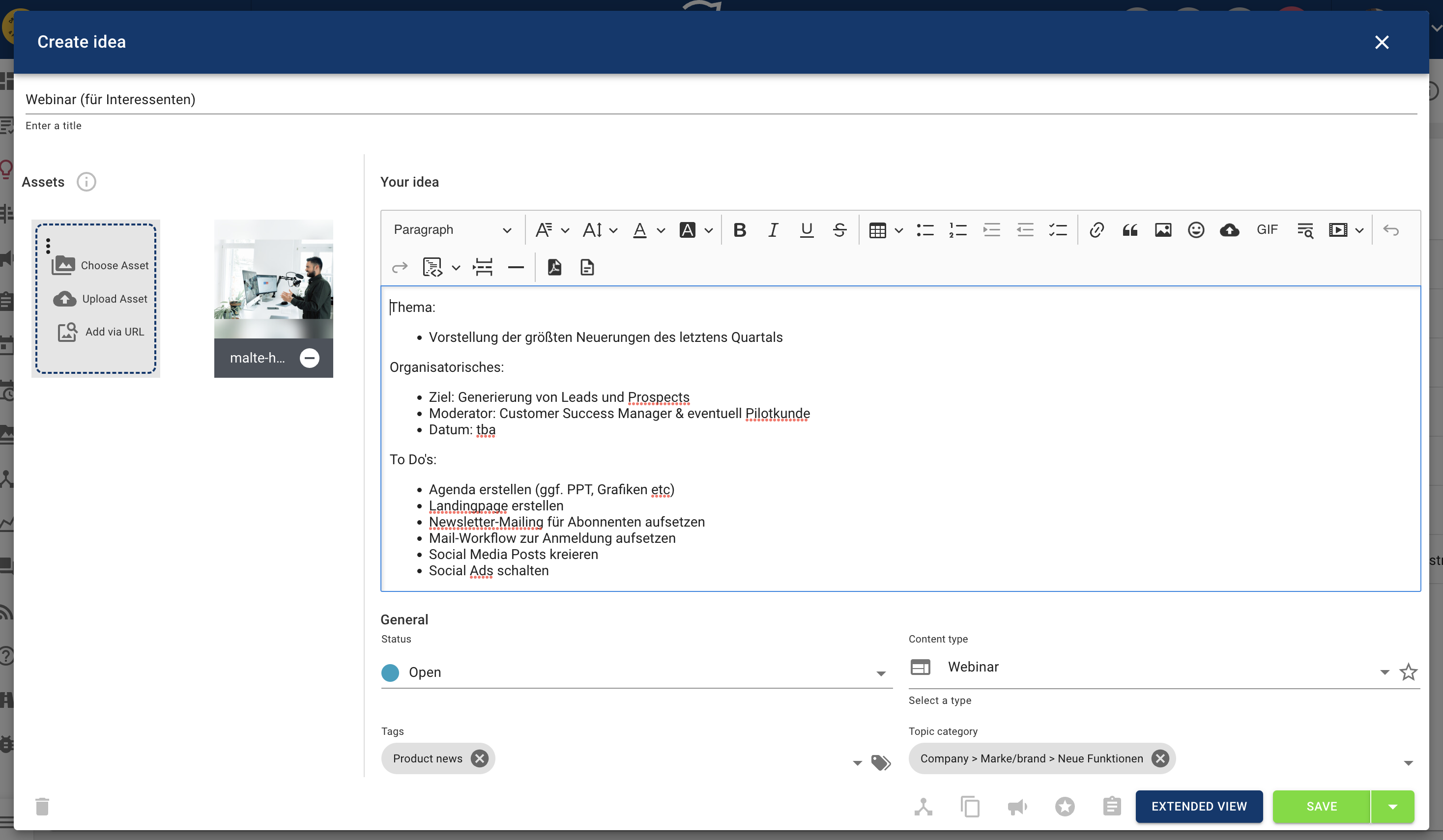Save the idea

tap(1322, 807)
